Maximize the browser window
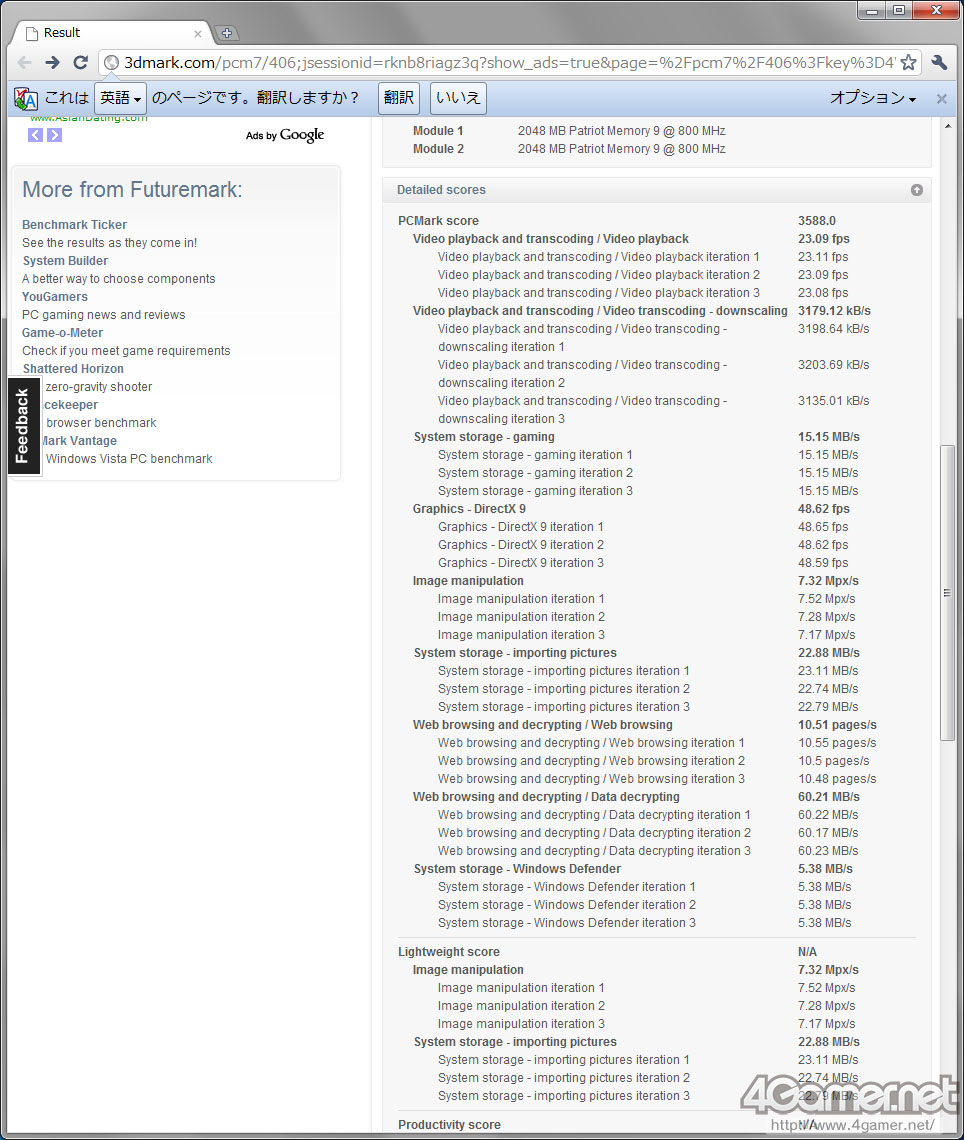The image size is (965, 1140). (900, 10)
